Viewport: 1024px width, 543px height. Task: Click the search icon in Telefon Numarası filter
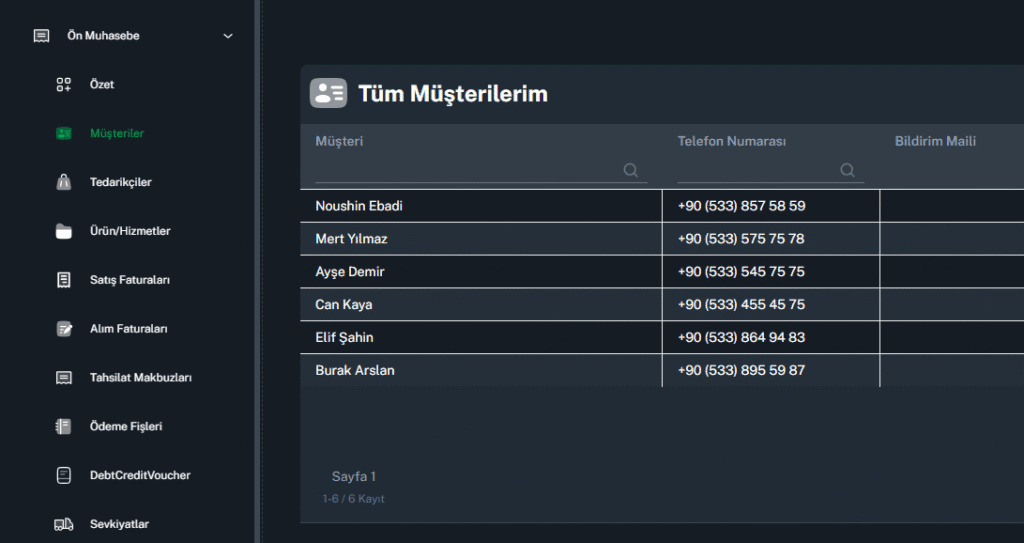click(x=848, y=170)
